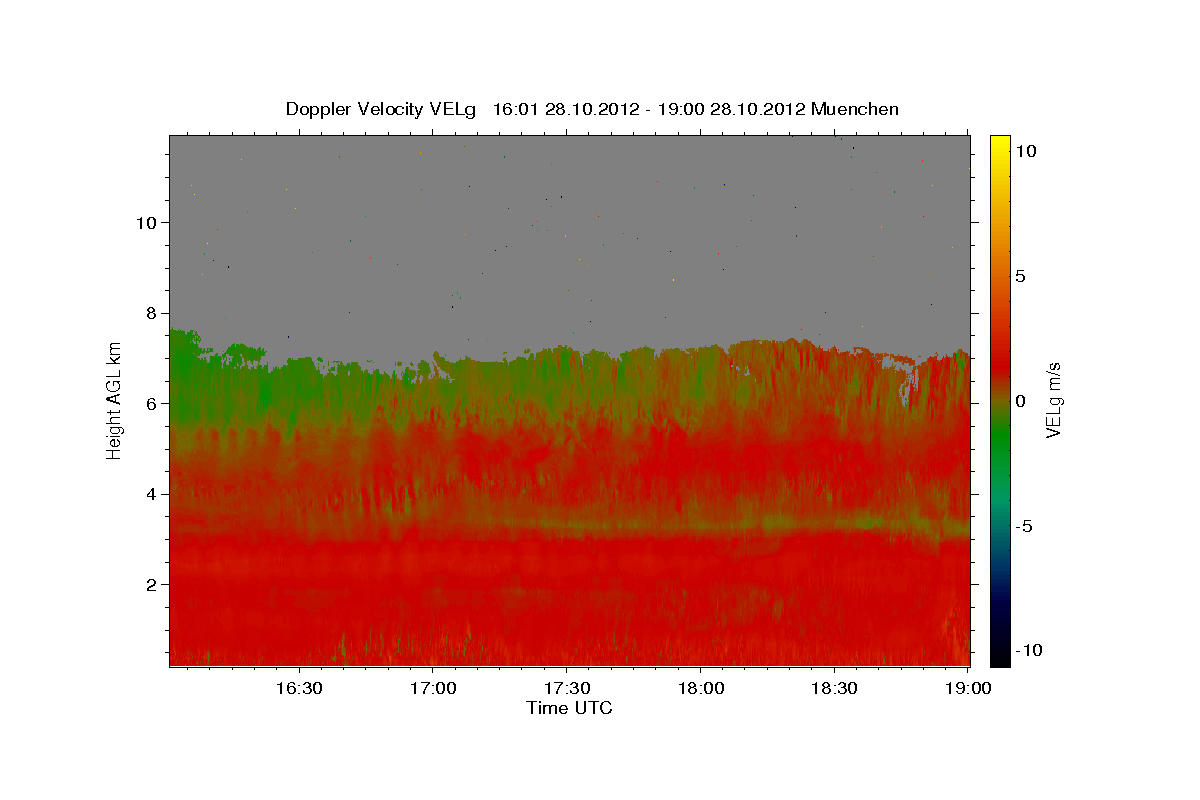The height and width of the screenshot is (800, 1200).
Task: Click the colorbar value 10 label
Action: click(1026, 150)
